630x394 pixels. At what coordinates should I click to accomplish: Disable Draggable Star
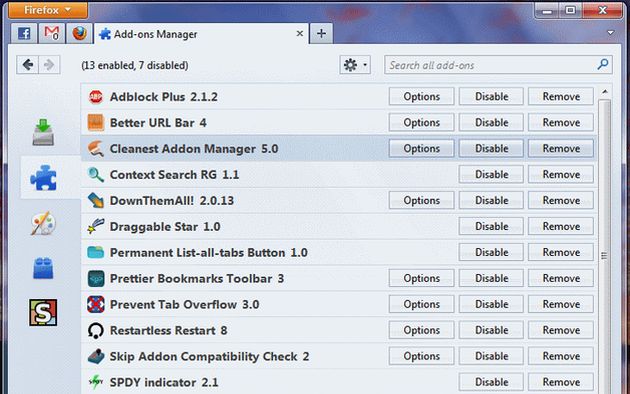pyautogui.click(x=491, y=227)
